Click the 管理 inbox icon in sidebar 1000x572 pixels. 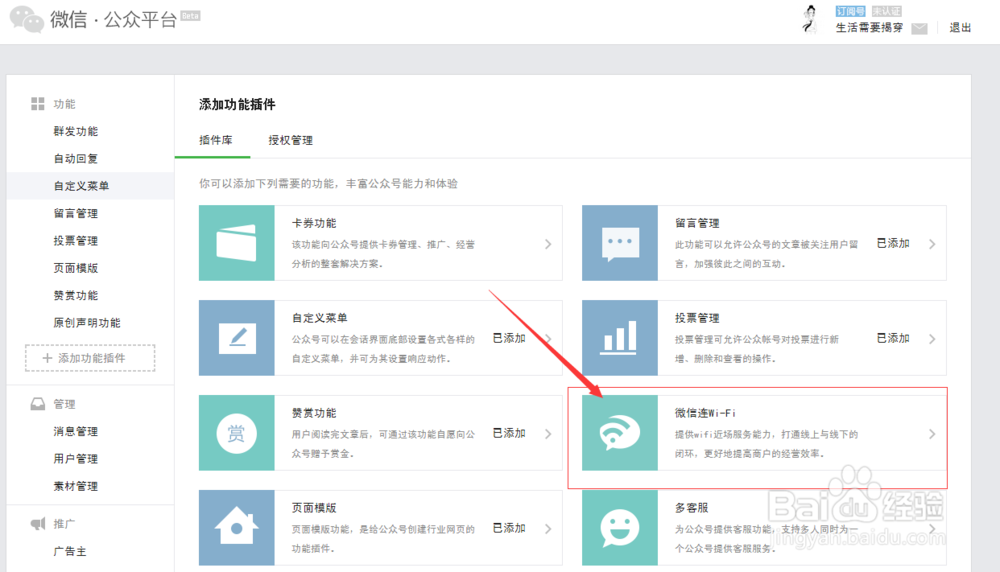[x=38, y=404]
